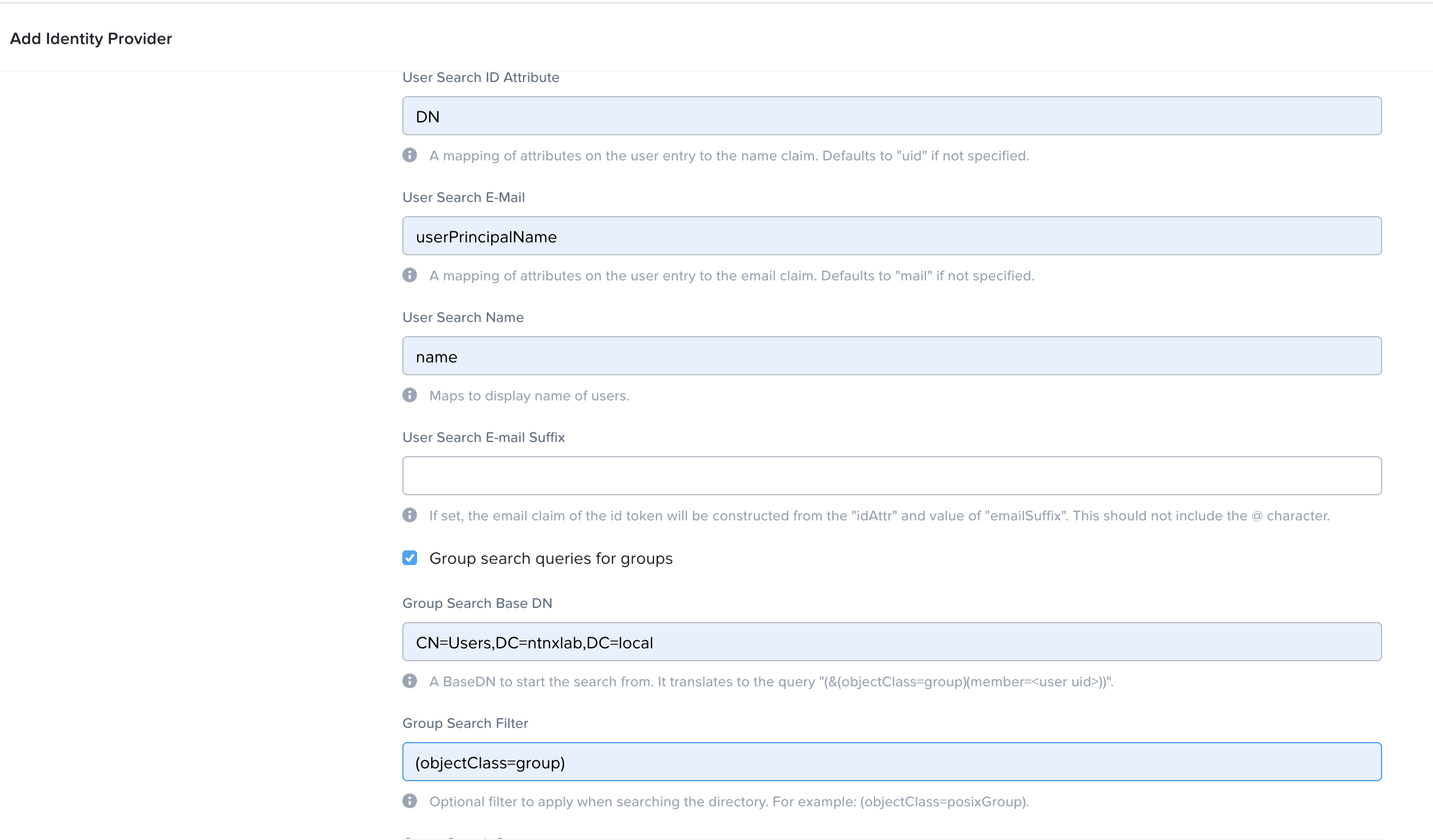The height and width of the screenshot is (840, 1433).
Task: Click 'Group search queries for groups' label text
Action: point(551,558)
